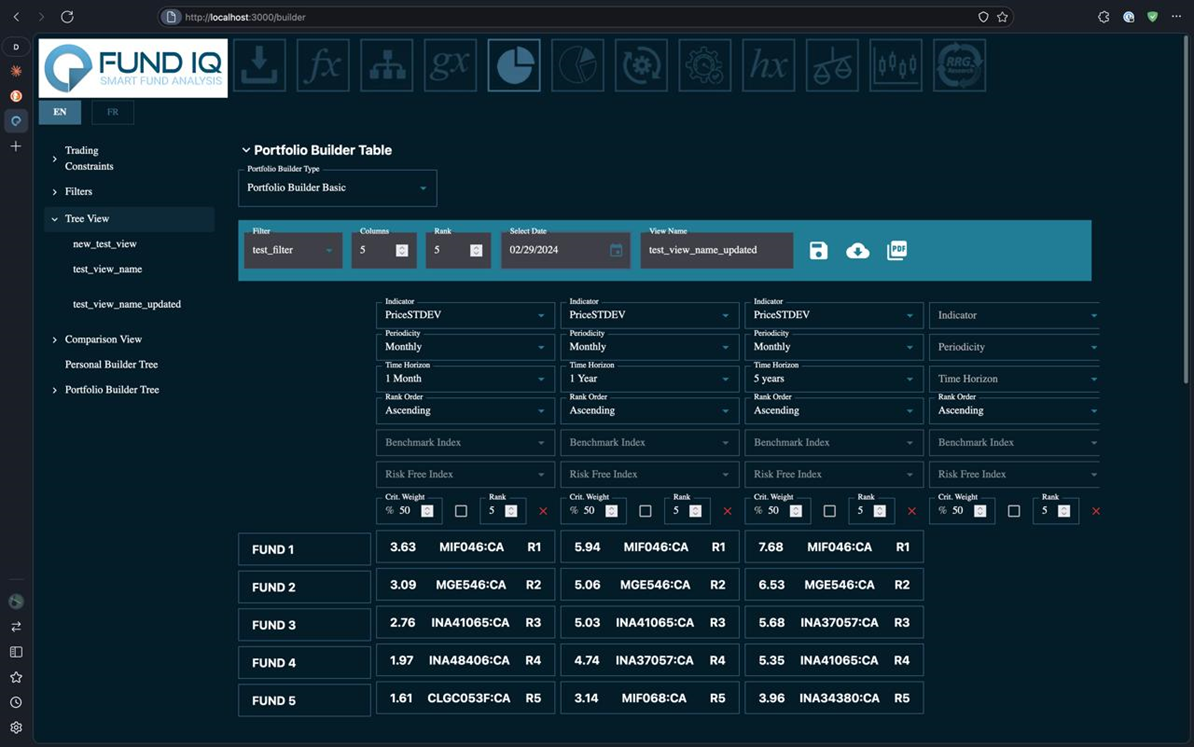
Task: Open the Portfolio Builder Type dropdown
Action: click(x=337, y=188)
